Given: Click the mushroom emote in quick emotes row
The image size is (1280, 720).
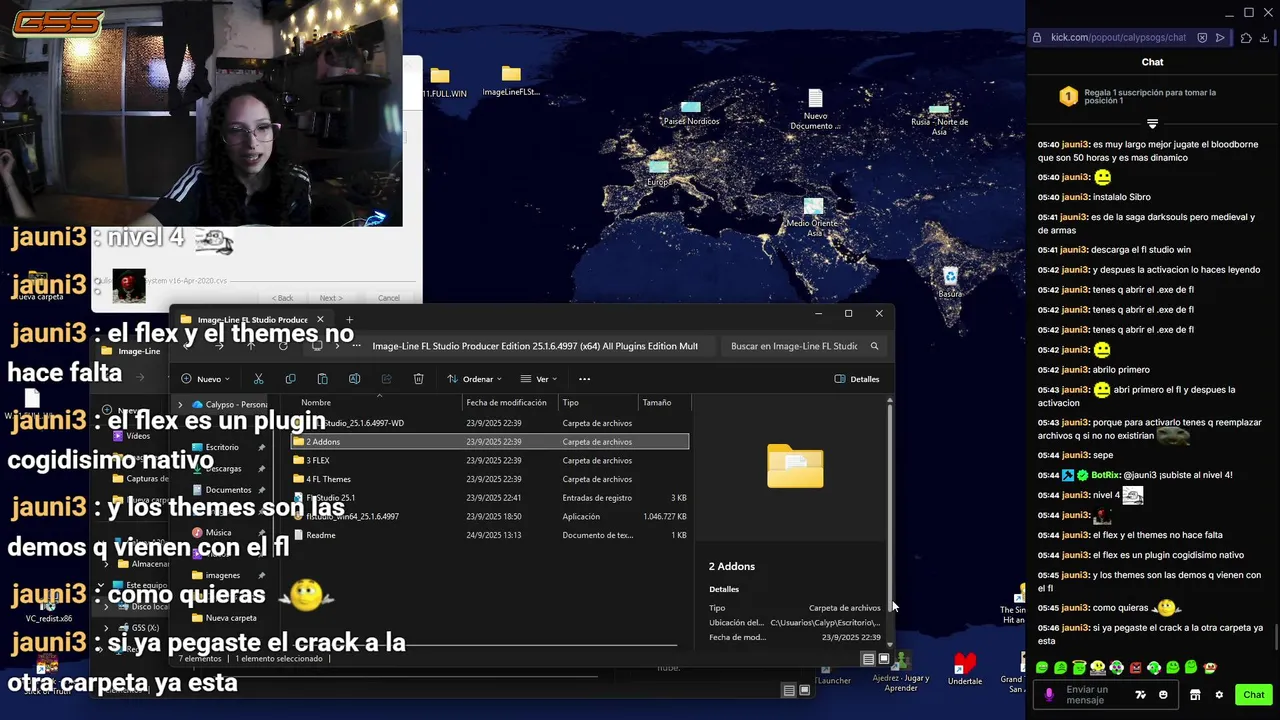Looking at the screenshot, I should point(1211,667).
